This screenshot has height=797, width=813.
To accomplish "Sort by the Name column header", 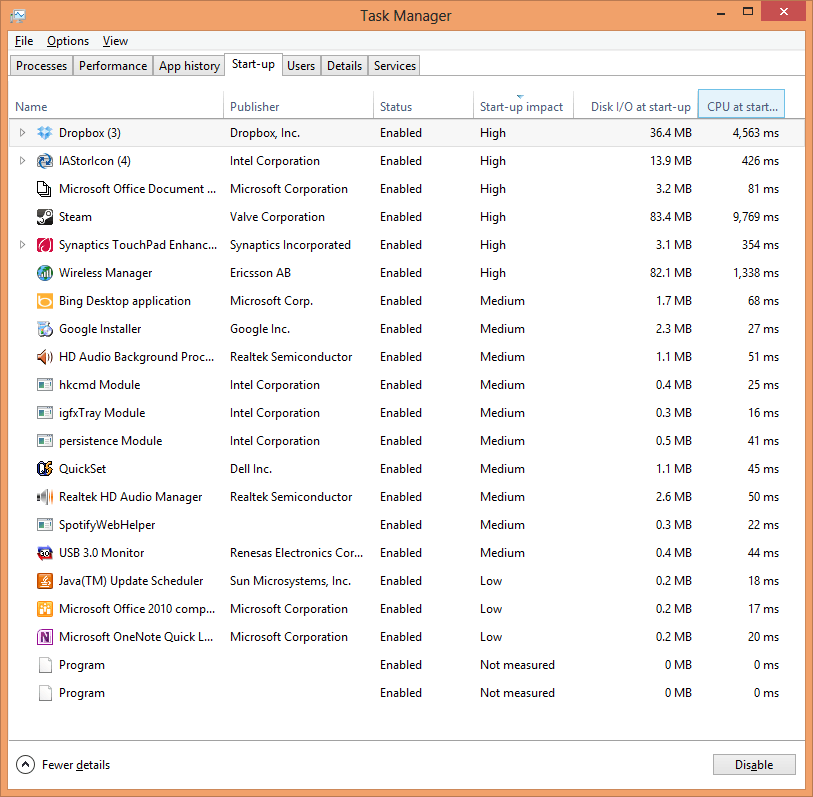I will (x=116, y=106).
